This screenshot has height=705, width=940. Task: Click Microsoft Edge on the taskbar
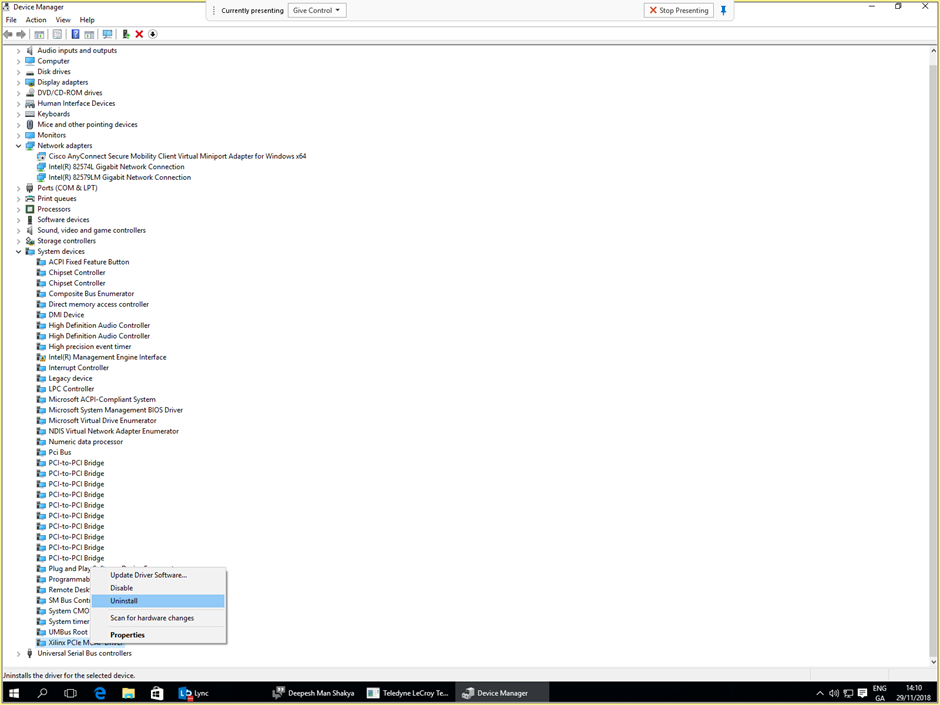coord(100,692)
